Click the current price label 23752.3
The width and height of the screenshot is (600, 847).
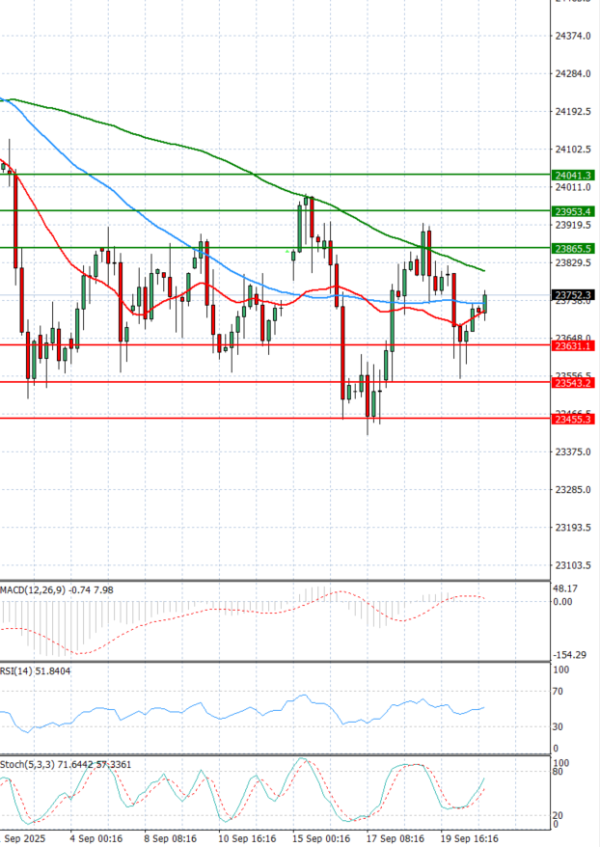point(573,295)
